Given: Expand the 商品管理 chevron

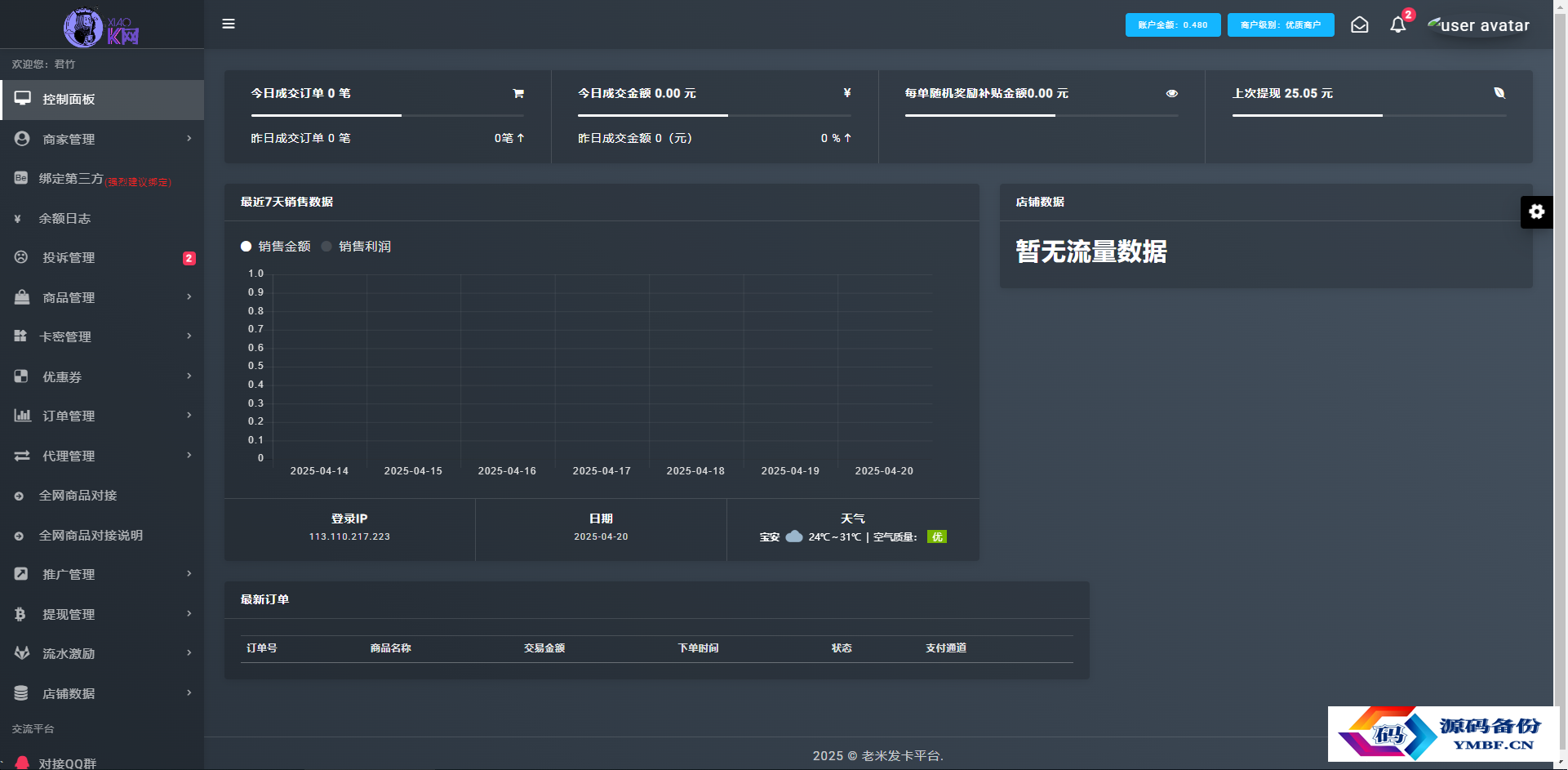Looking at the screenshot, I should tap(189, 296).
